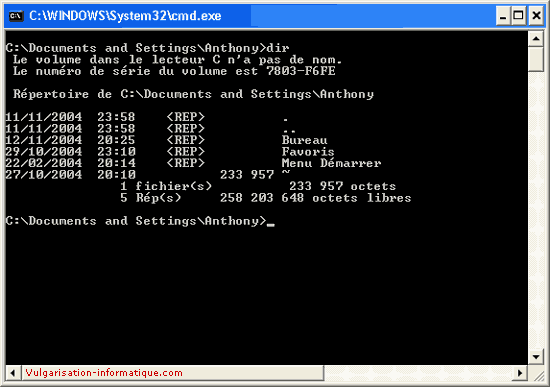The width and height of the screenshot is (550, 387).
Task: Click the date 27/10/2004
Action: point(44,175)
